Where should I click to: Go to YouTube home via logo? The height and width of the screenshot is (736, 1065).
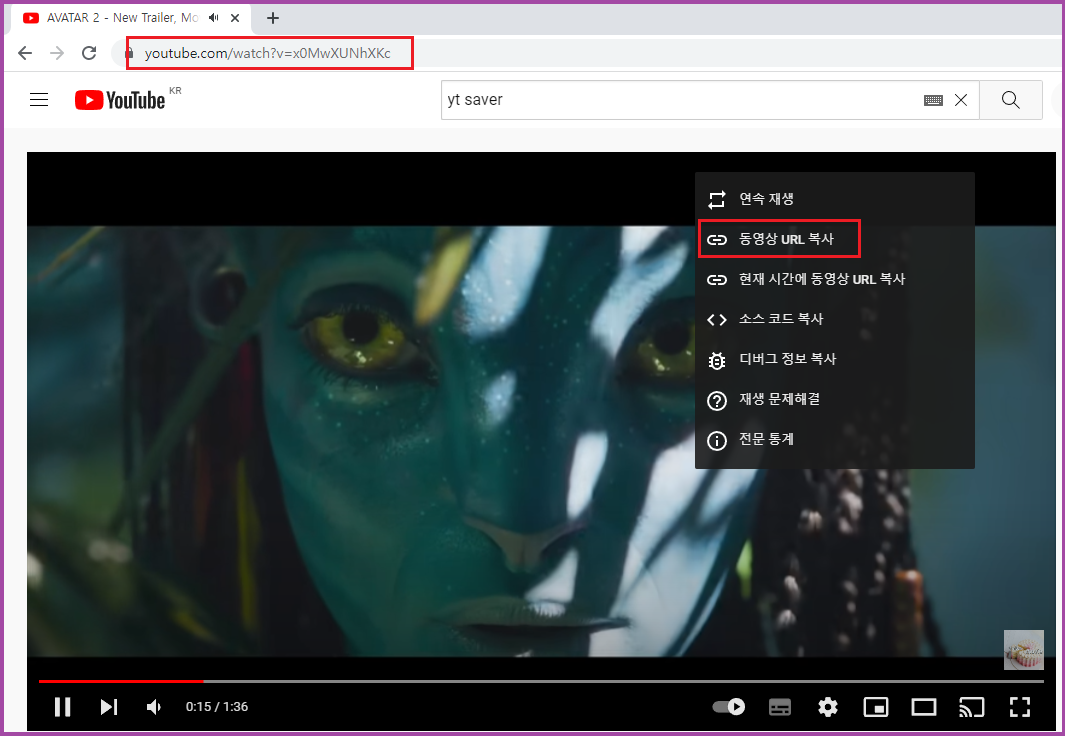[x=120, y=100]
